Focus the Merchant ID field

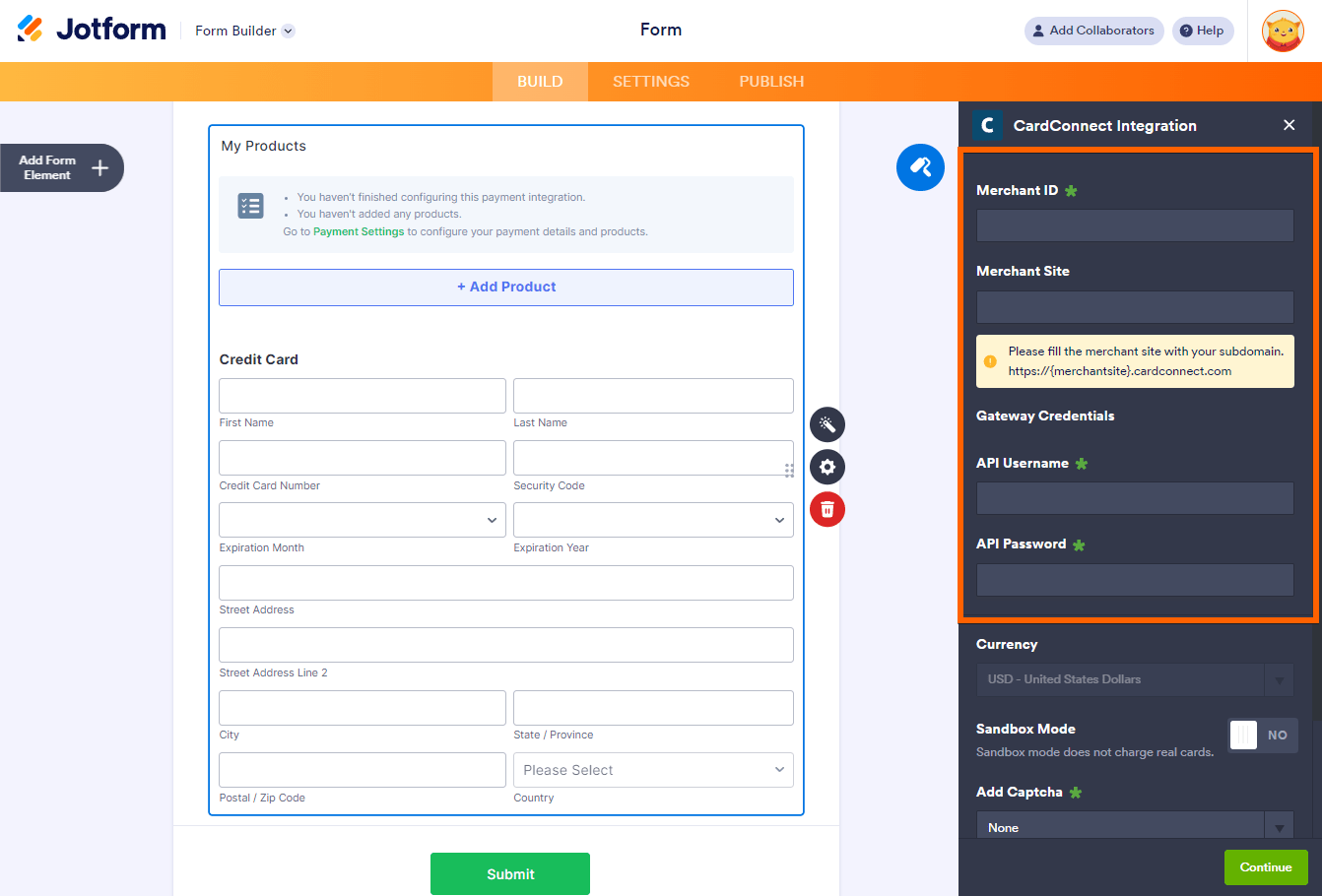click(1135, 225)
